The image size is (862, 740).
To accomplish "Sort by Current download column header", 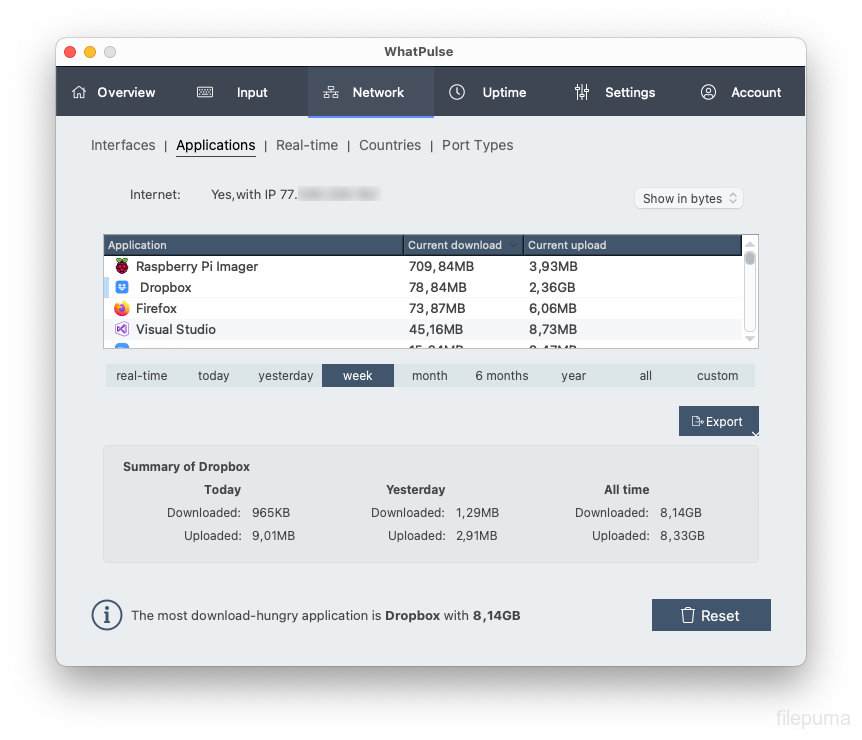I will point(462,245).
